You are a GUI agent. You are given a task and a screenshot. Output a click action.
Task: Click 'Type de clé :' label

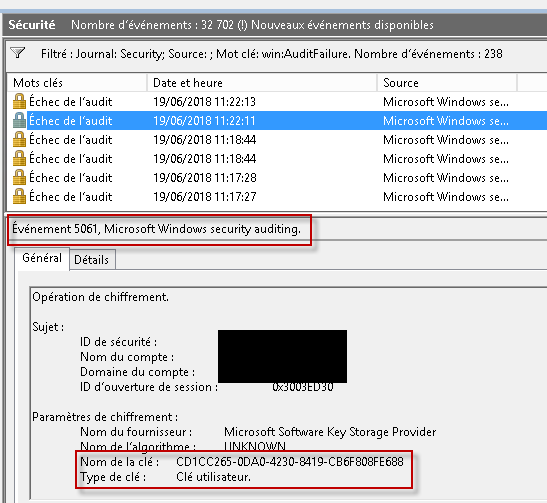(113, 477)
